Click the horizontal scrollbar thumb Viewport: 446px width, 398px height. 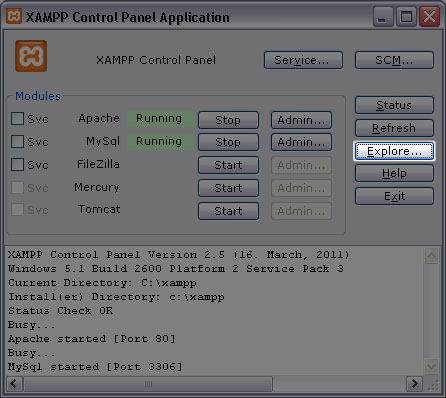(x=148, y=384)
